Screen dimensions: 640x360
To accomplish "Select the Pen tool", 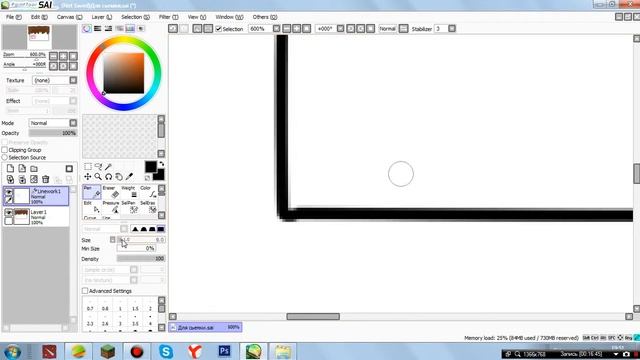I will pyautogui.click(x=92, y=192).
